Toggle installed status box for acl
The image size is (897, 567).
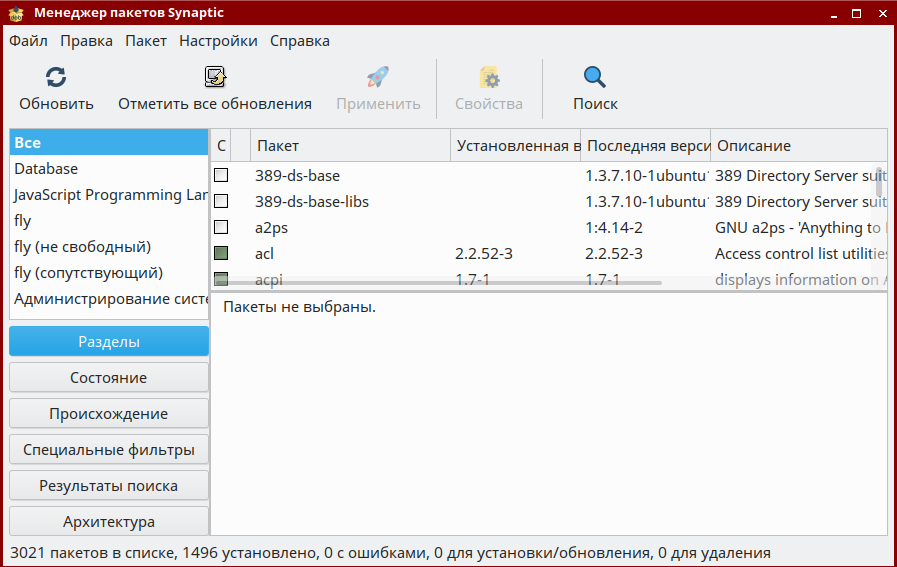point(221,253)
